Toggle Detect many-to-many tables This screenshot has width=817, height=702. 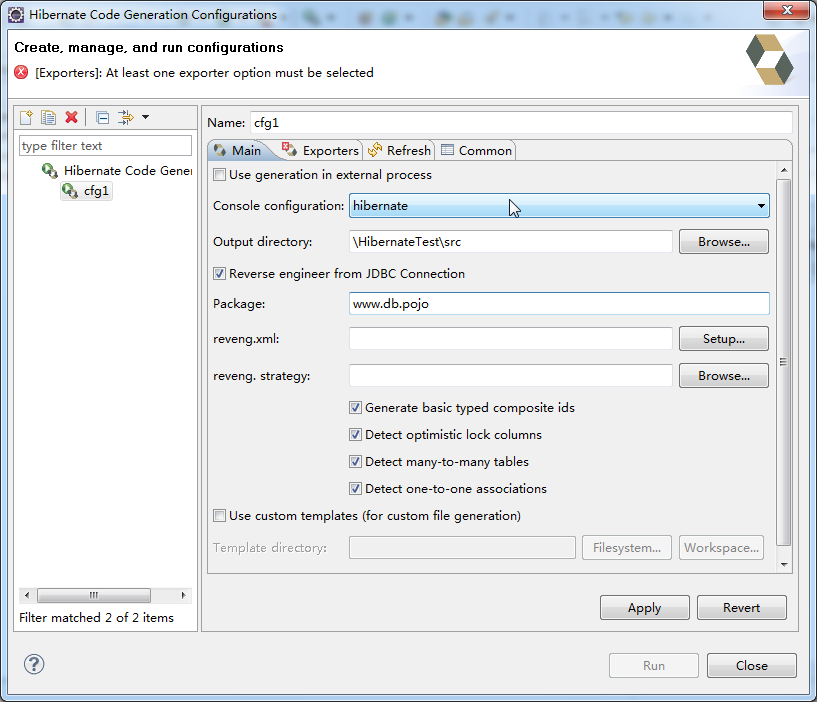(355, 462)
